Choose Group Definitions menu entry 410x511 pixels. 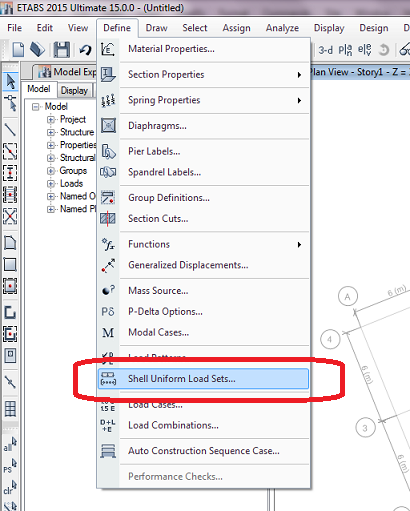203,198
